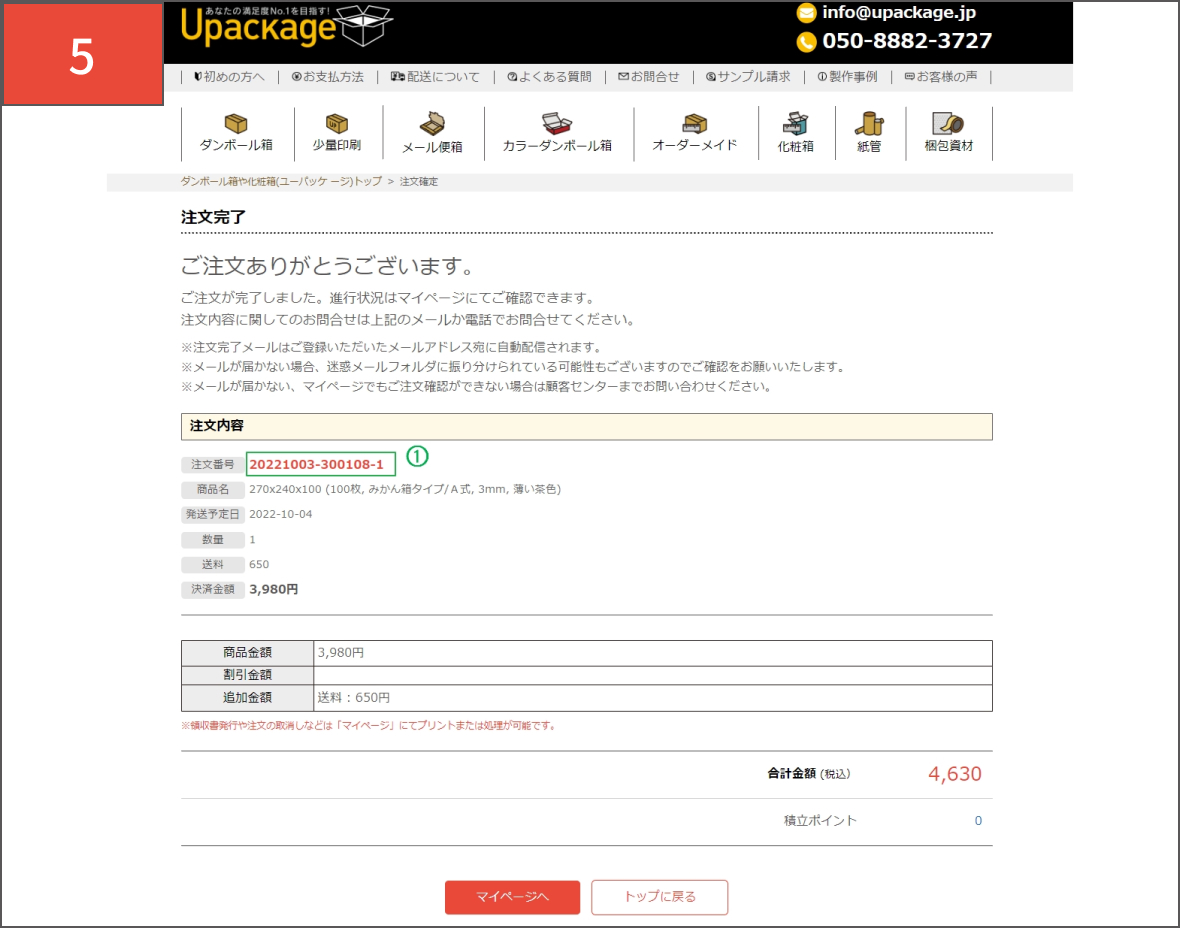Click the 注文完了 heading
The image size is (1180, 928).
[x=213, y=218]
